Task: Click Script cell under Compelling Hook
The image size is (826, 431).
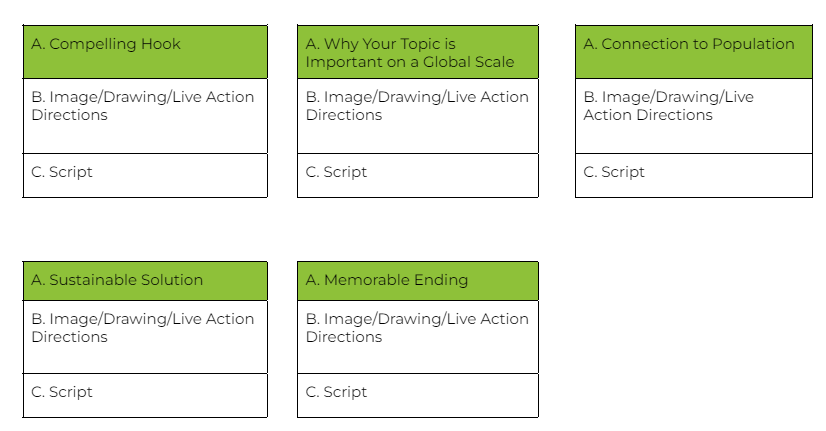Action: (x=145, y=175)
